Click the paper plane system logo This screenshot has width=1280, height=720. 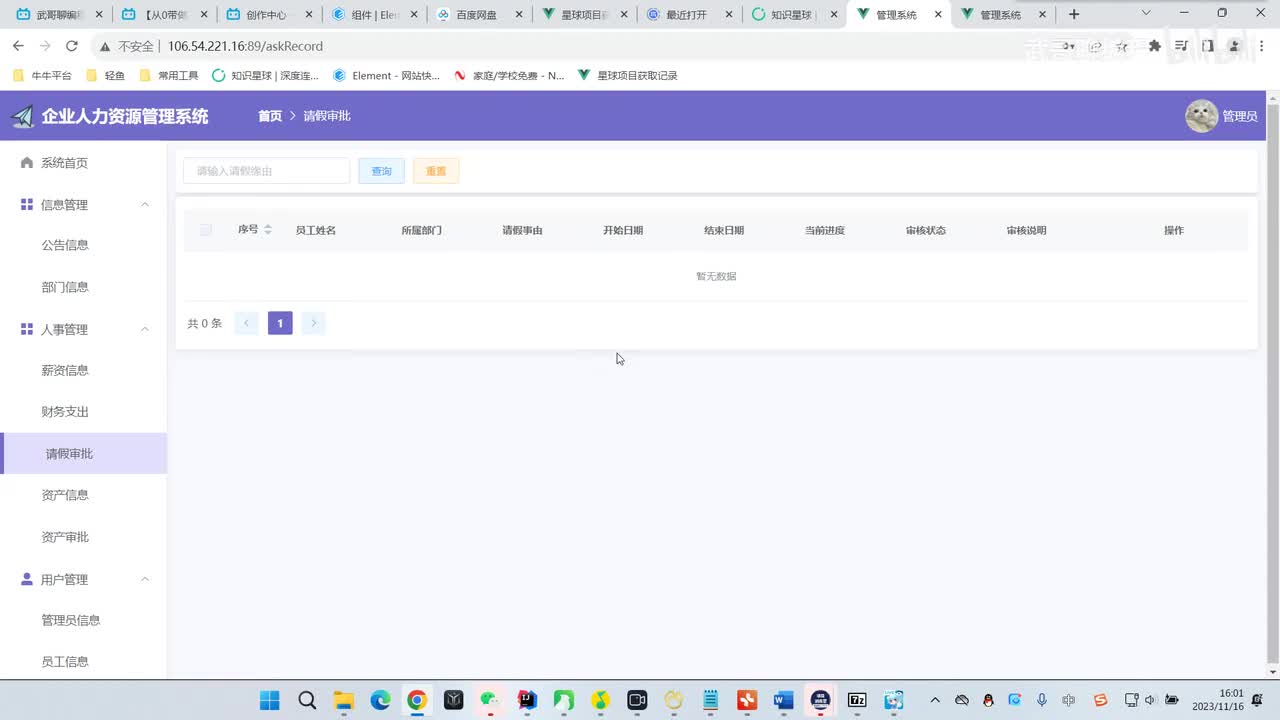click(x=22, y=117)
